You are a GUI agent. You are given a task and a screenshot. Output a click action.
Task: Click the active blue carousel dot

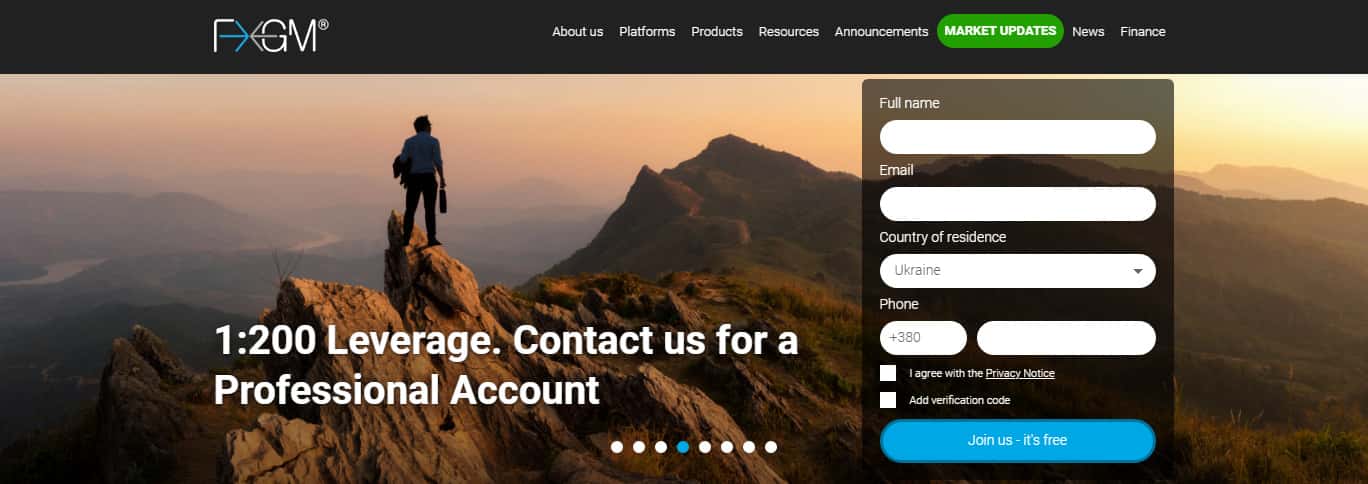(x=683, y=447)
